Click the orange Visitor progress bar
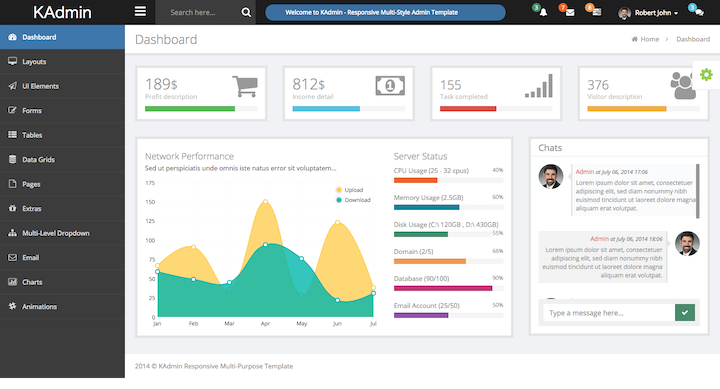 pyautogui.click(x=627, y=109)
